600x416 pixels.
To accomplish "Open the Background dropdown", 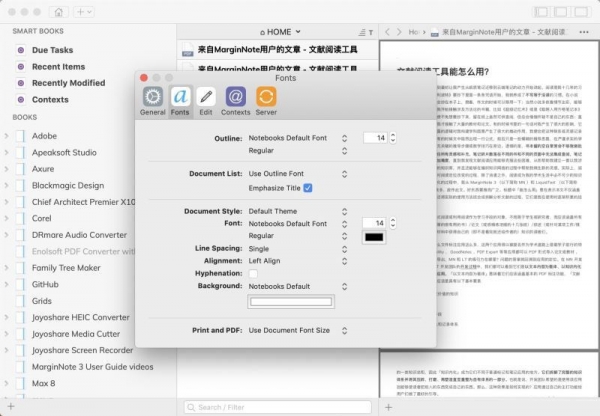I will pos(298,286).
